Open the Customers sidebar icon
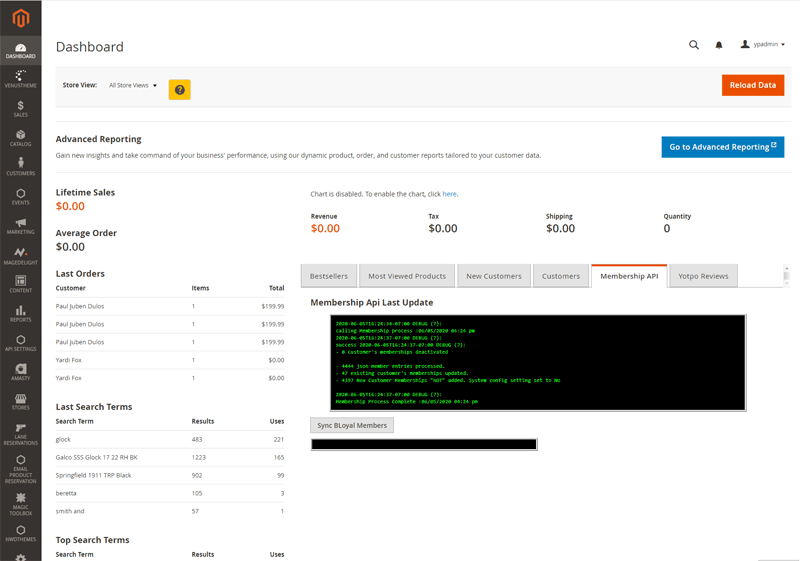 (20, 167)
